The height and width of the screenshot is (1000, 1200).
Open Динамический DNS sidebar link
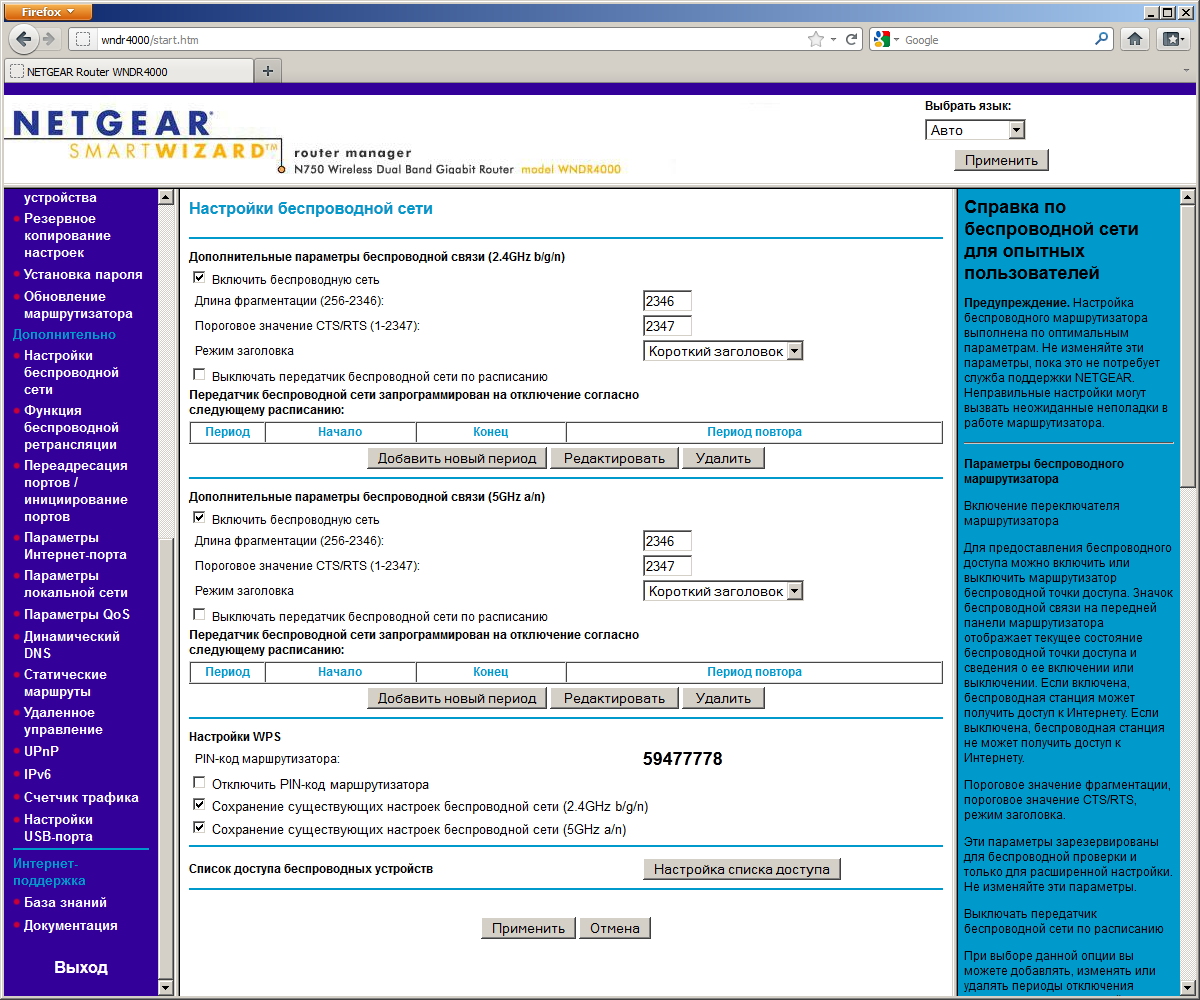coord(71,644)
